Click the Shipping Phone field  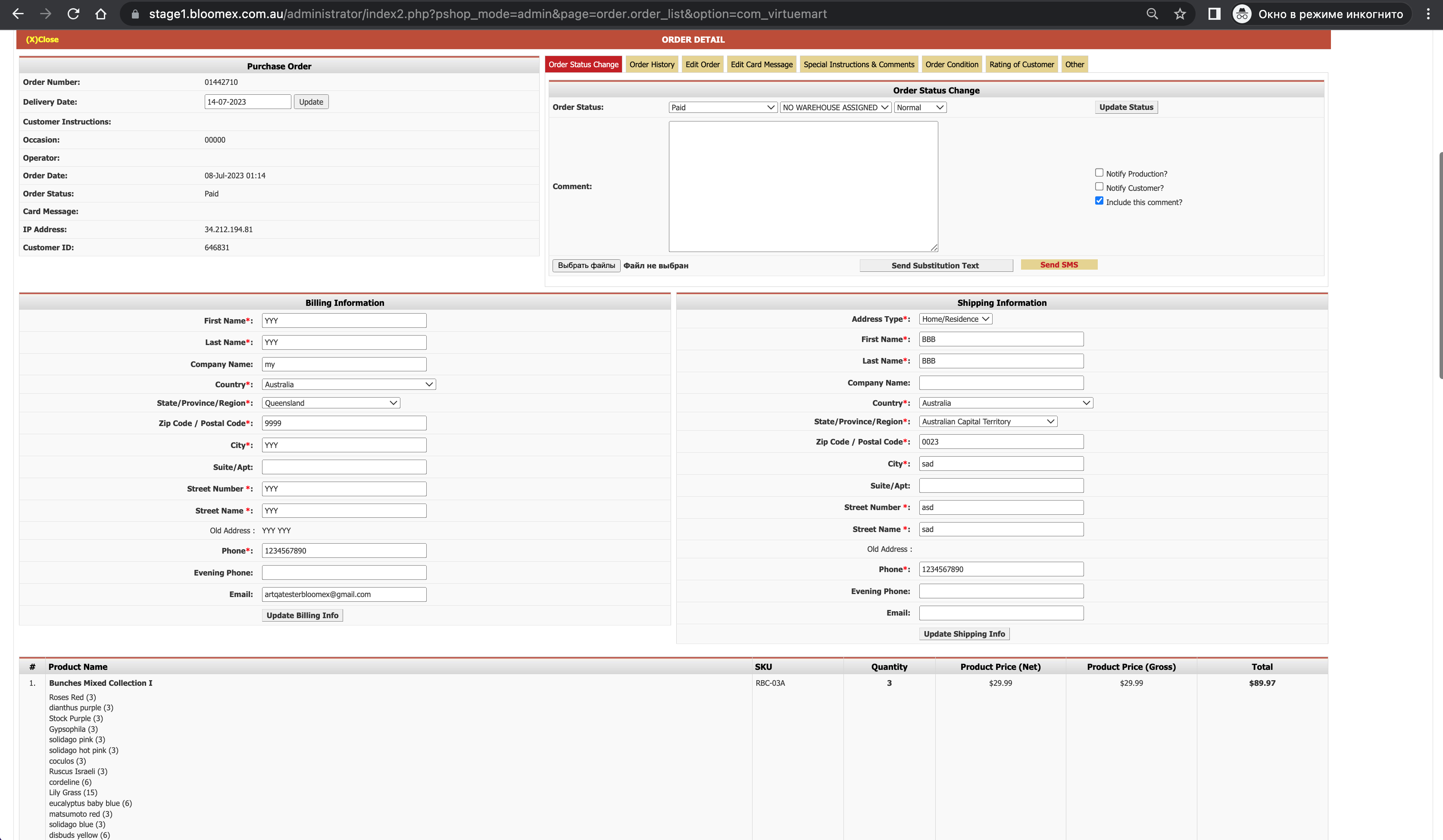1002,569
